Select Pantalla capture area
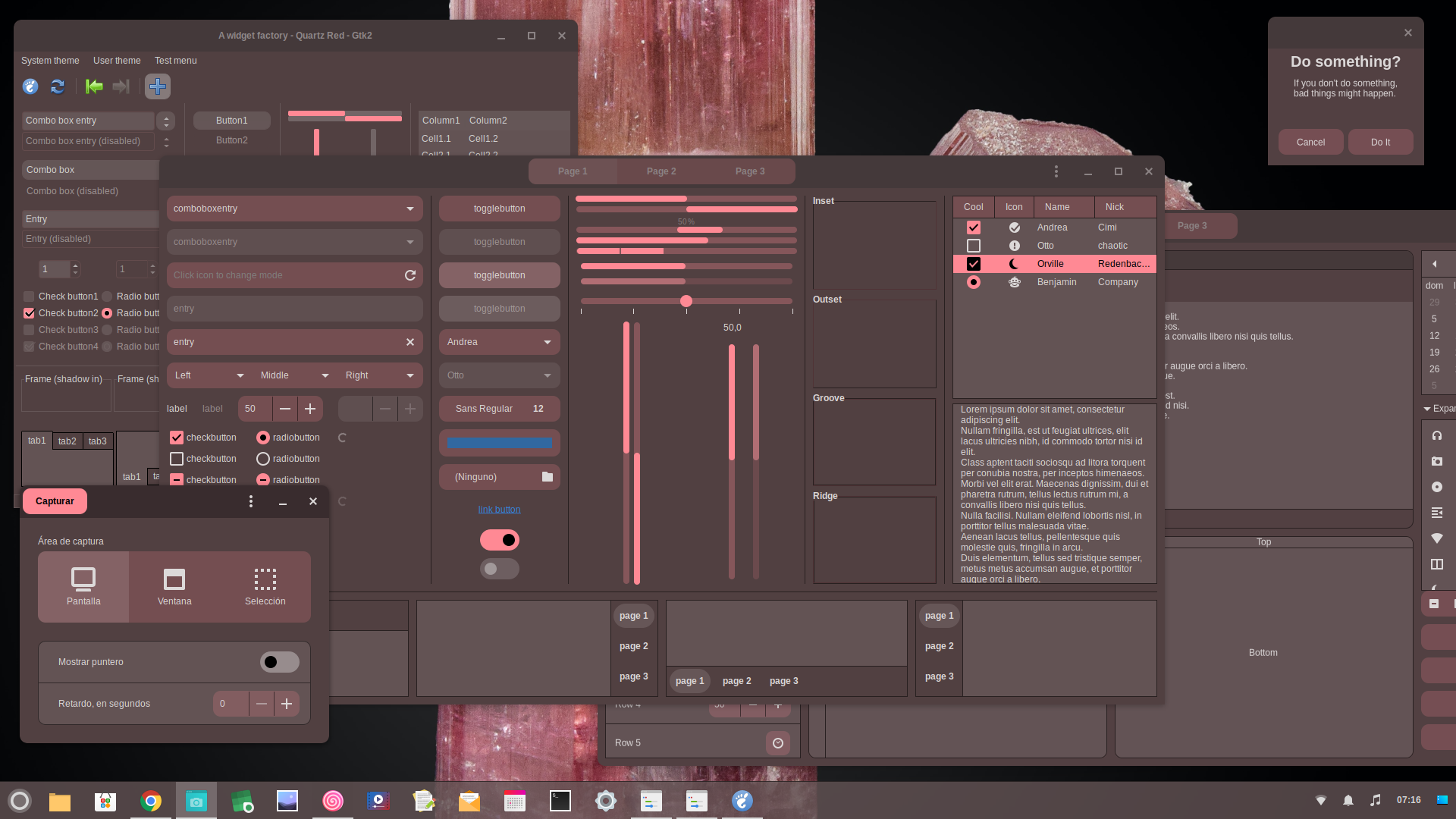This screenshot has height=819, width=1456. coord(83,587)
